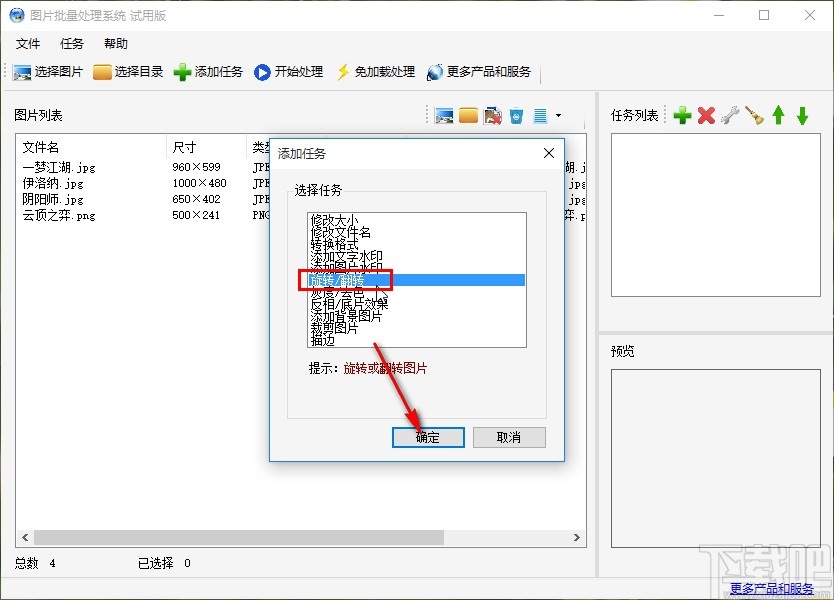Image resolution: width=834 pixels, height=600 pixels.
Task: Click the broom icon to clear tasks
Action: [x=754, y=114]
